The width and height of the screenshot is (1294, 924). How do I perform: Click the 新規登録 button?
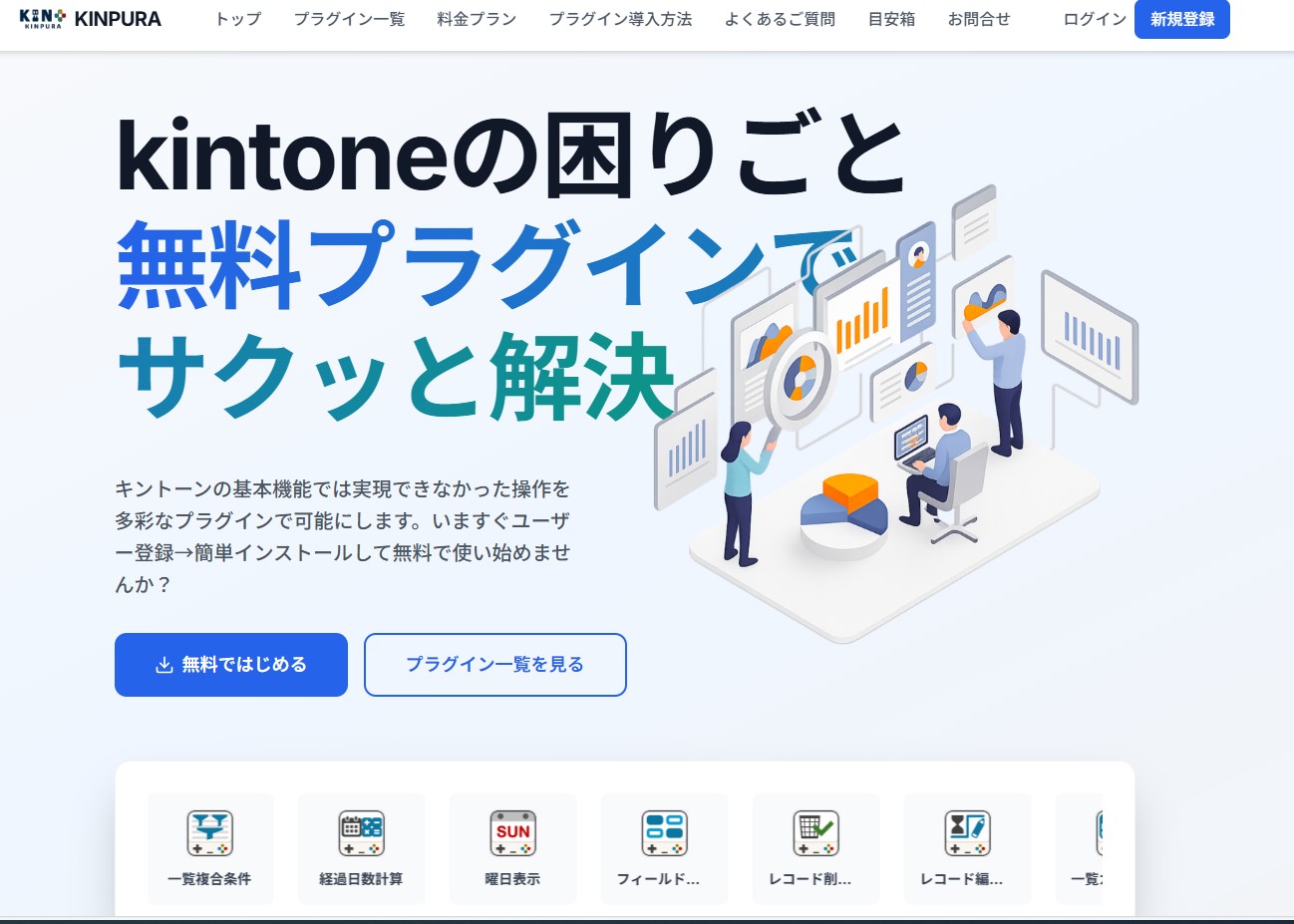(x=1182, y=19)
